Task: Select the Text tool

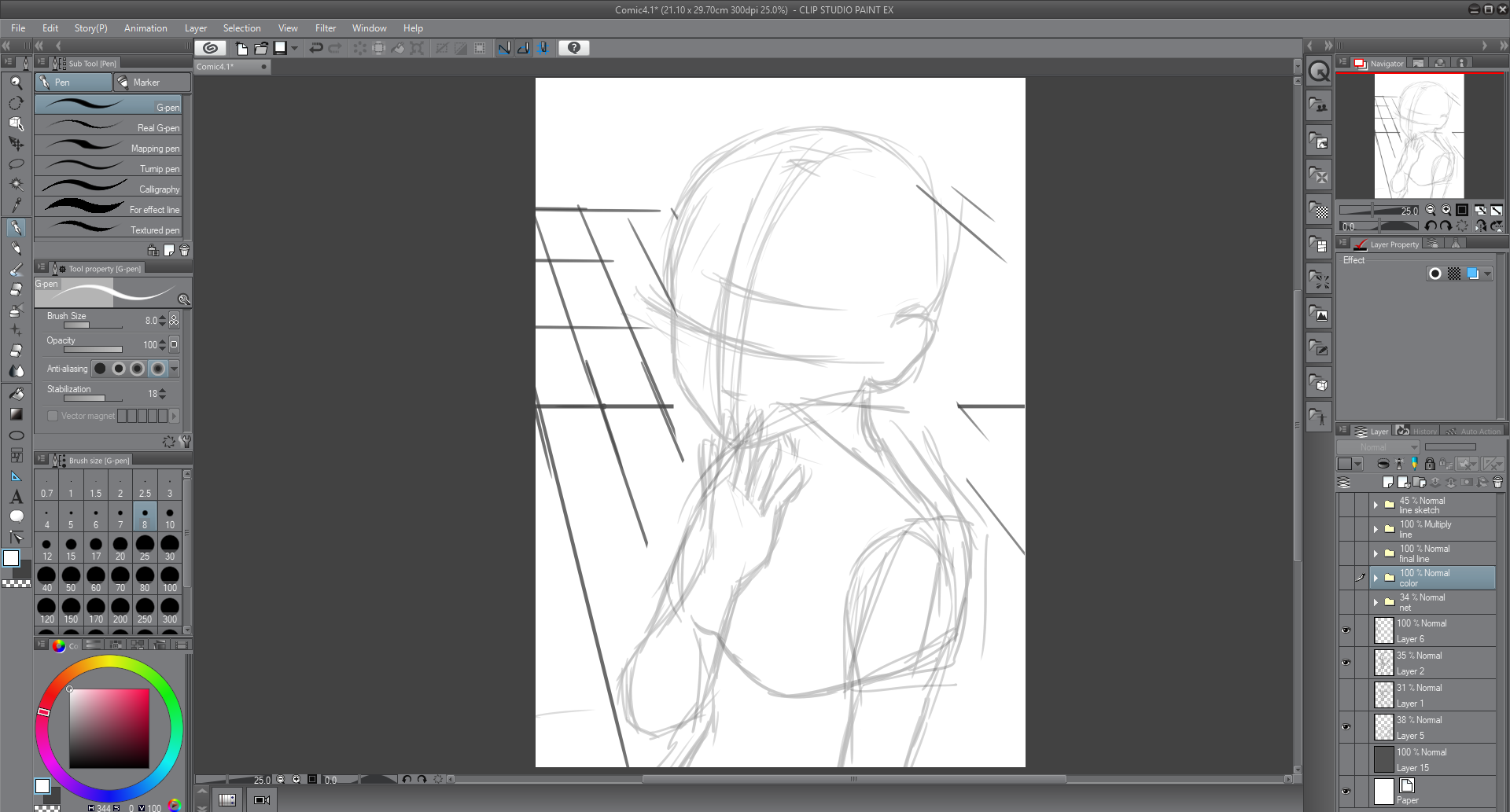Action: (16, 497)
